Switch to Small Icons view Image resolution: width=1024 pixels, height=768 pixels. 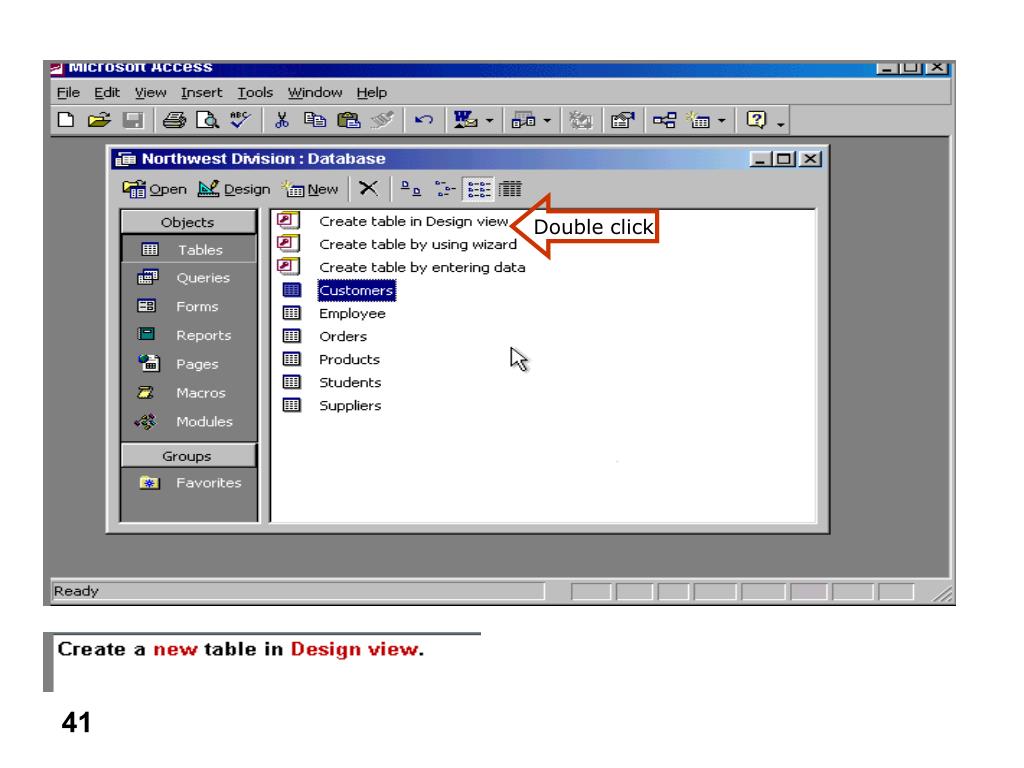coord(445,189)
